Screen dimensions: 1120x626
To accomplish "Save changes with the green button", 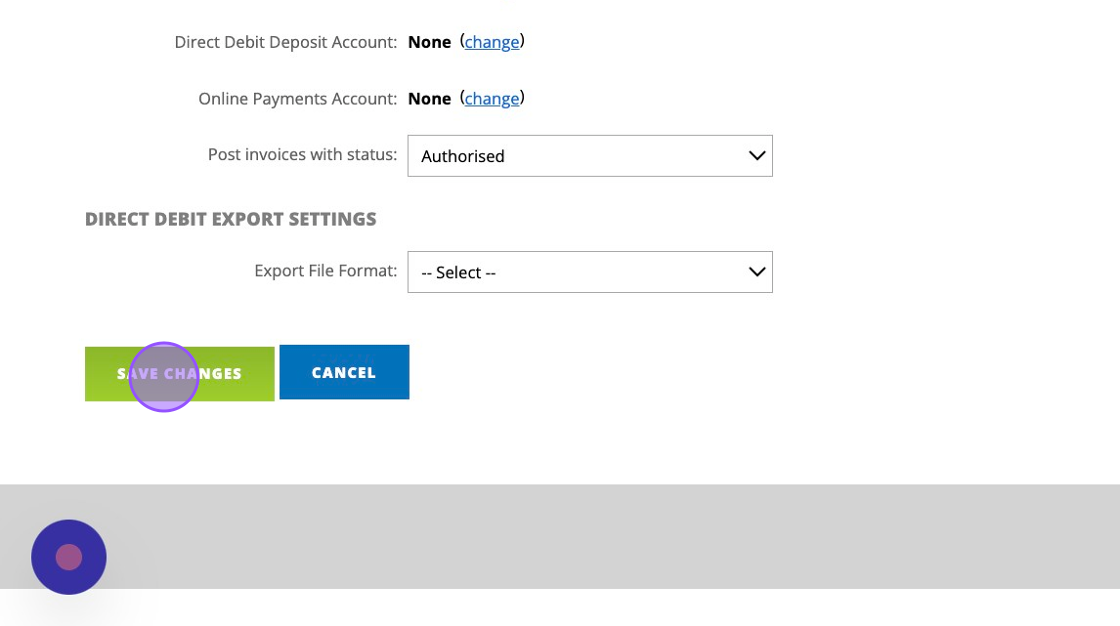I will [x=180, y=374].
